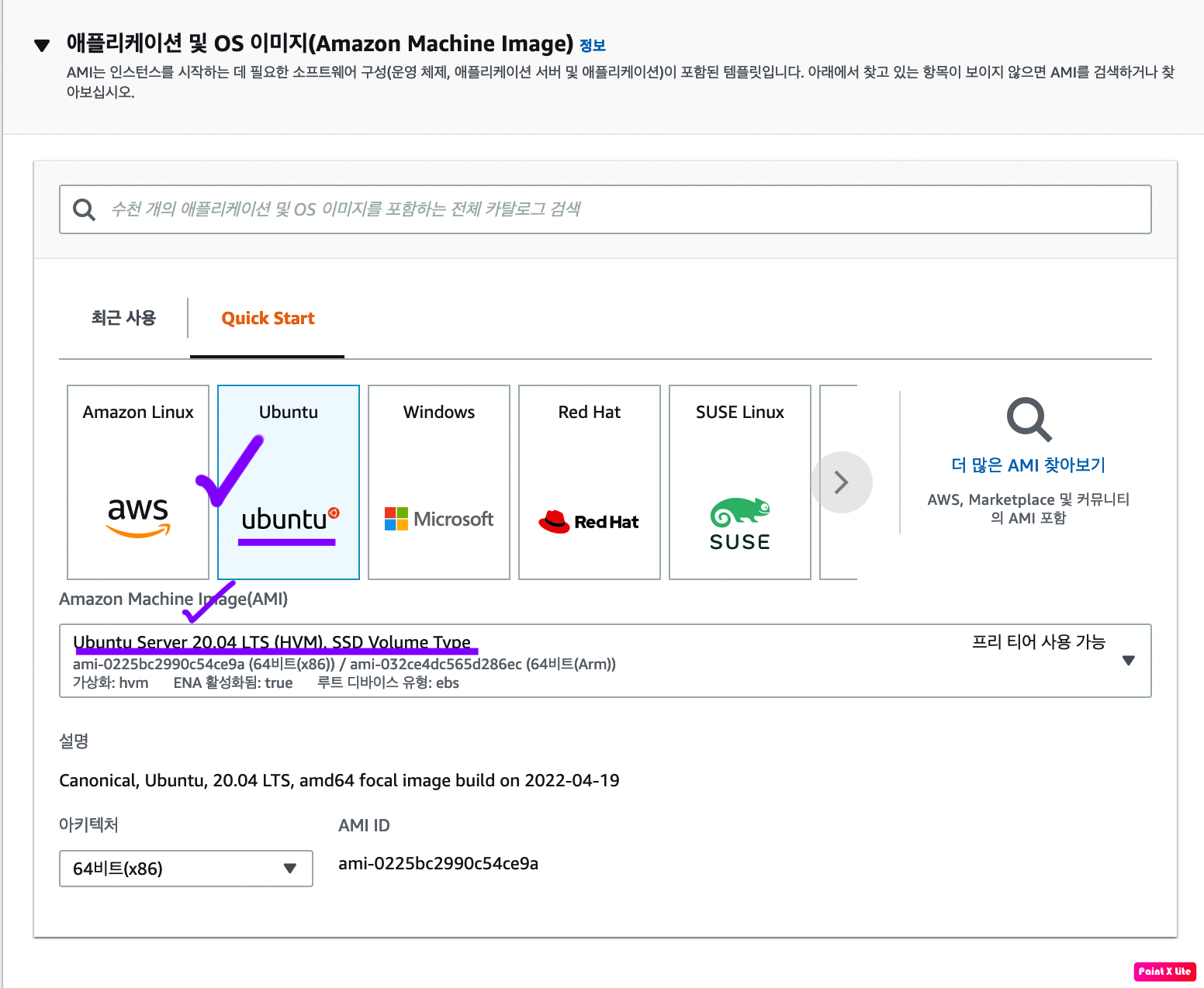Open the 64비트(x86) architecture dropdown
The image size is (1204, 988).
pyautogui.click(x=186, y=869)
